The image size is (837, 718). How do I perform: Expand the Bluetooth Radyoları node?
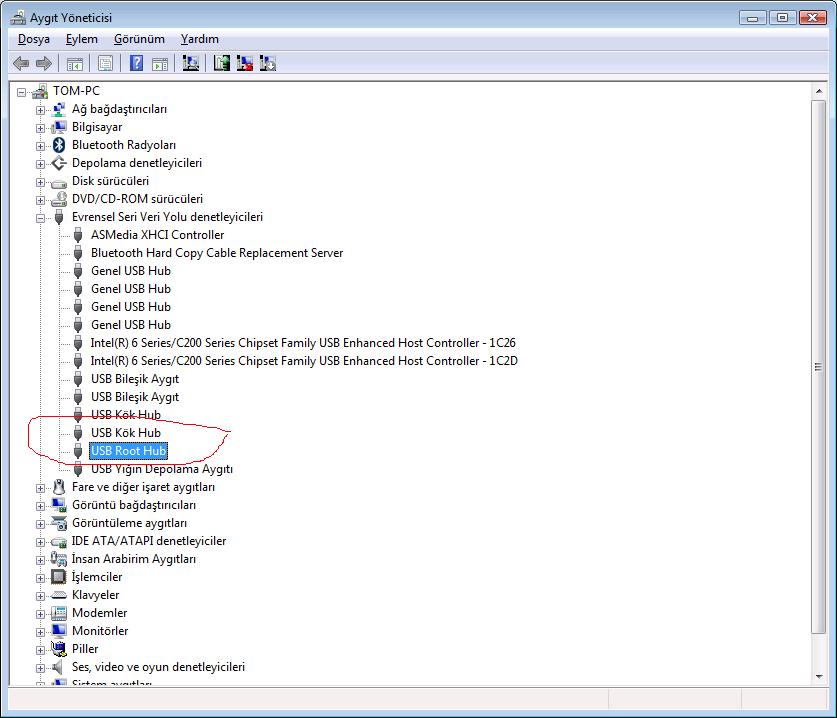[x=41, y=145]
